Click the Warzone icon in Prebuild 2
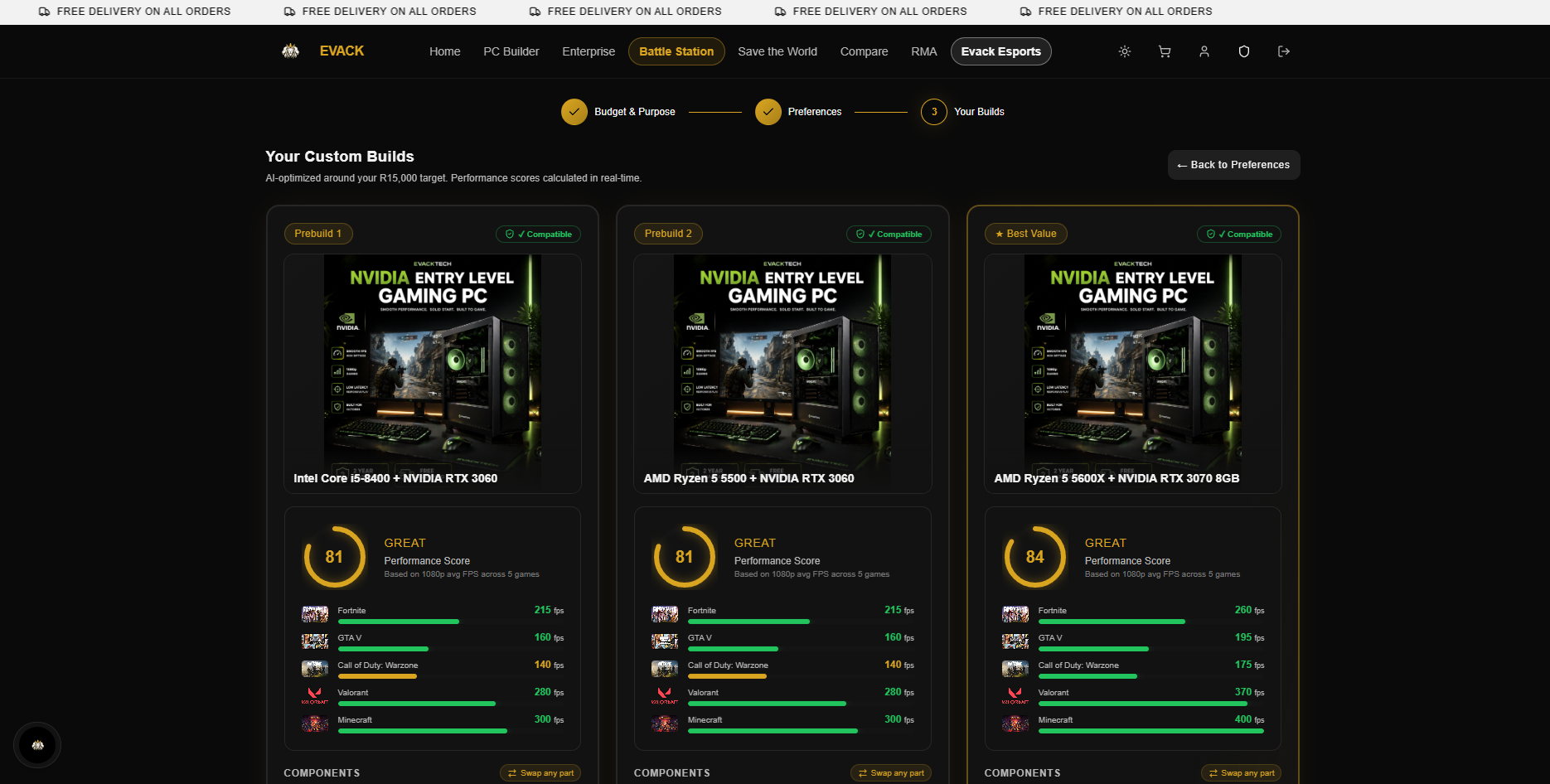The image size is (1550, 784). [x=665, y=669]
